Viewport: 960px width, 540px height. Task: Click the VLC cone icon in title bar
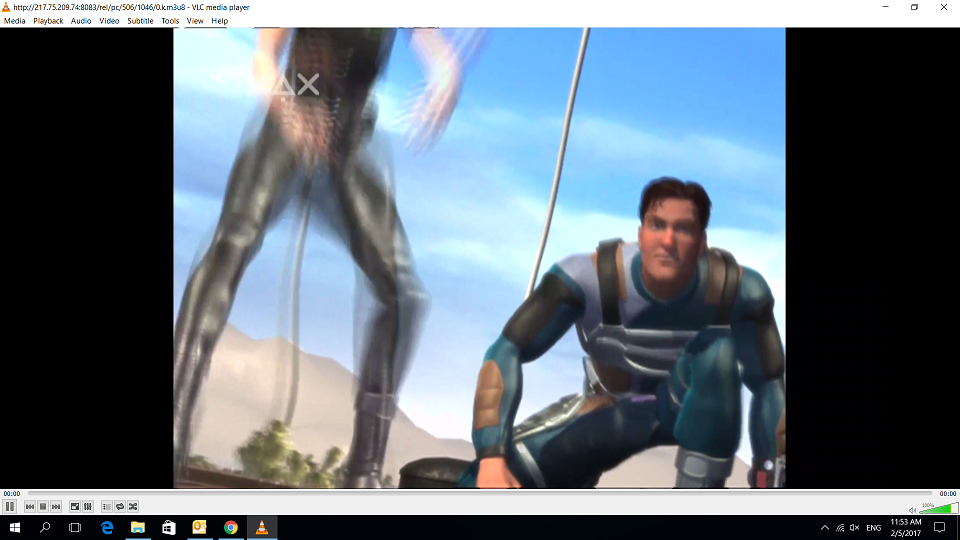tap(6, 7)
